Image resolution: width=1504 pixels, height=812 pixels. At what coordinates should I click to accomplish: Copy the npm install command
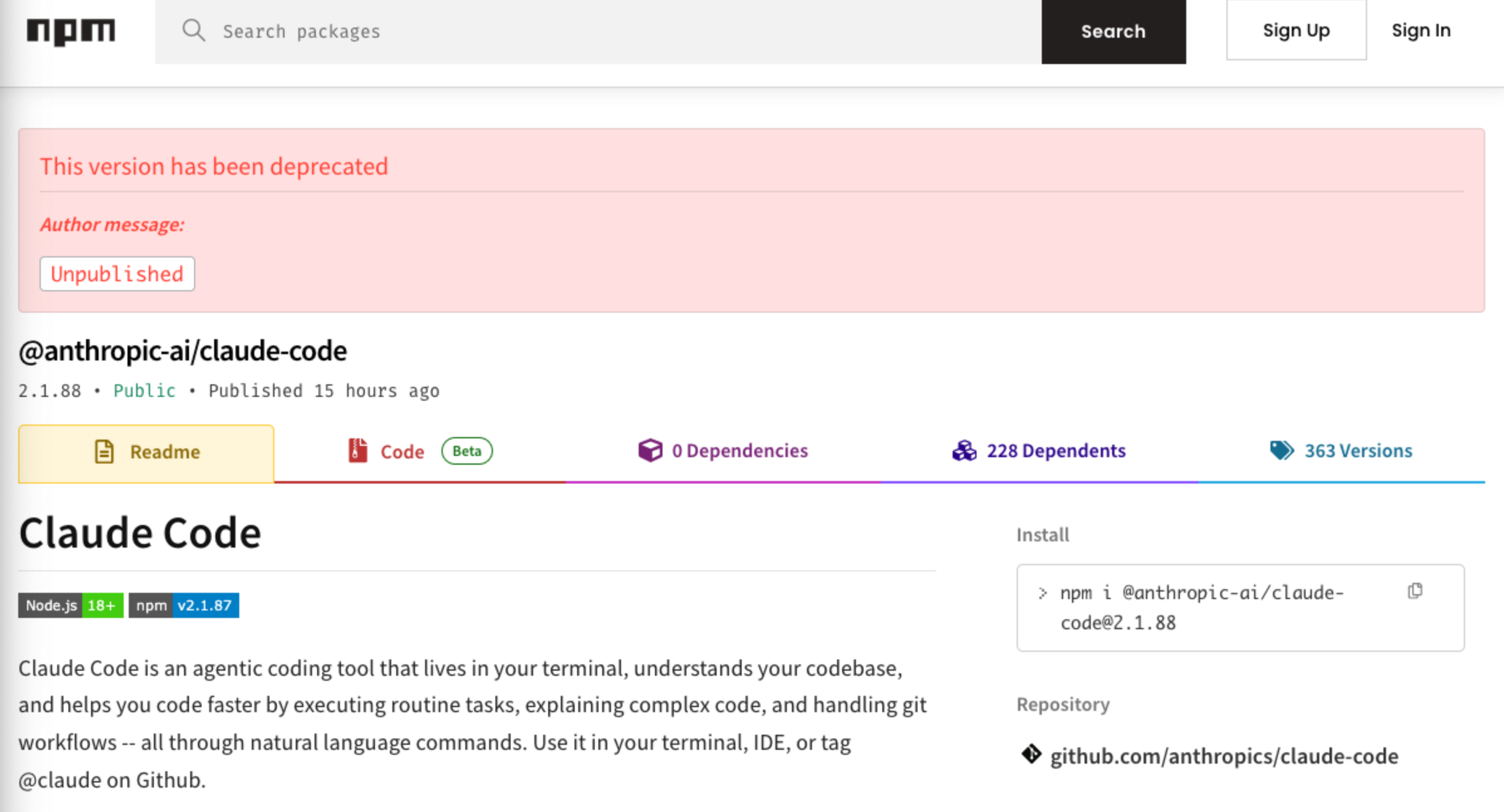point(1415,591)
